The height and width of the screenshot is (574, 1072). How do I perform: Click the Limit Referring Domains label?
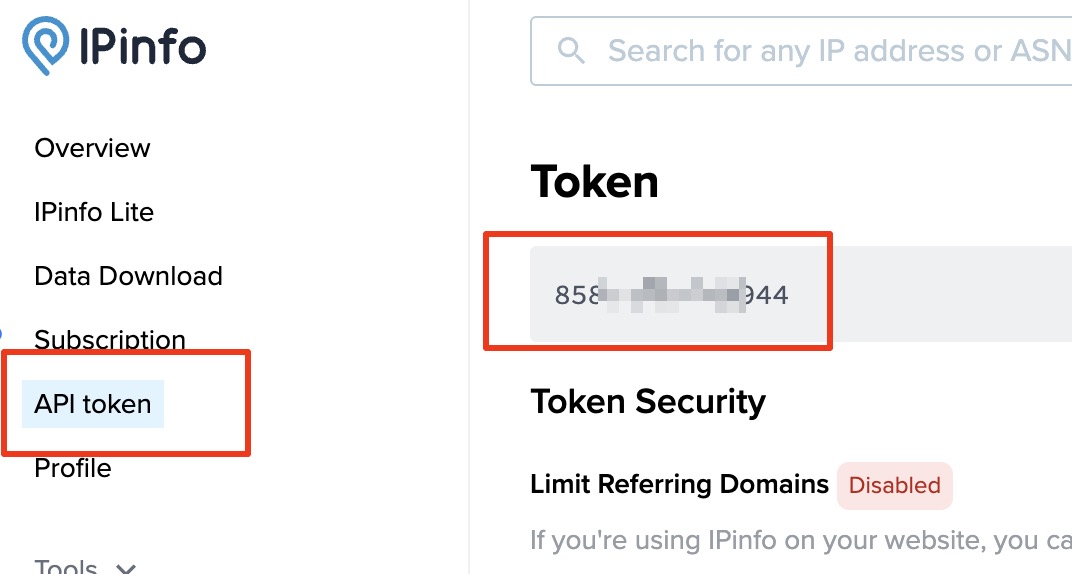tap(680, 484)
